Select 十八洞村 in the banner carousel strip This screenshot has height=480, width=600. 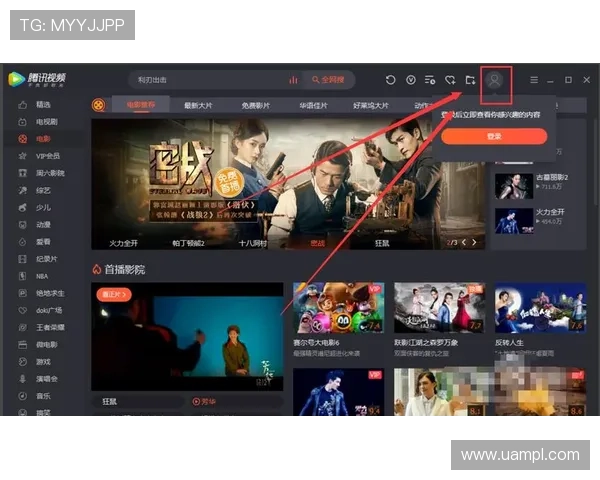(253, 243)
